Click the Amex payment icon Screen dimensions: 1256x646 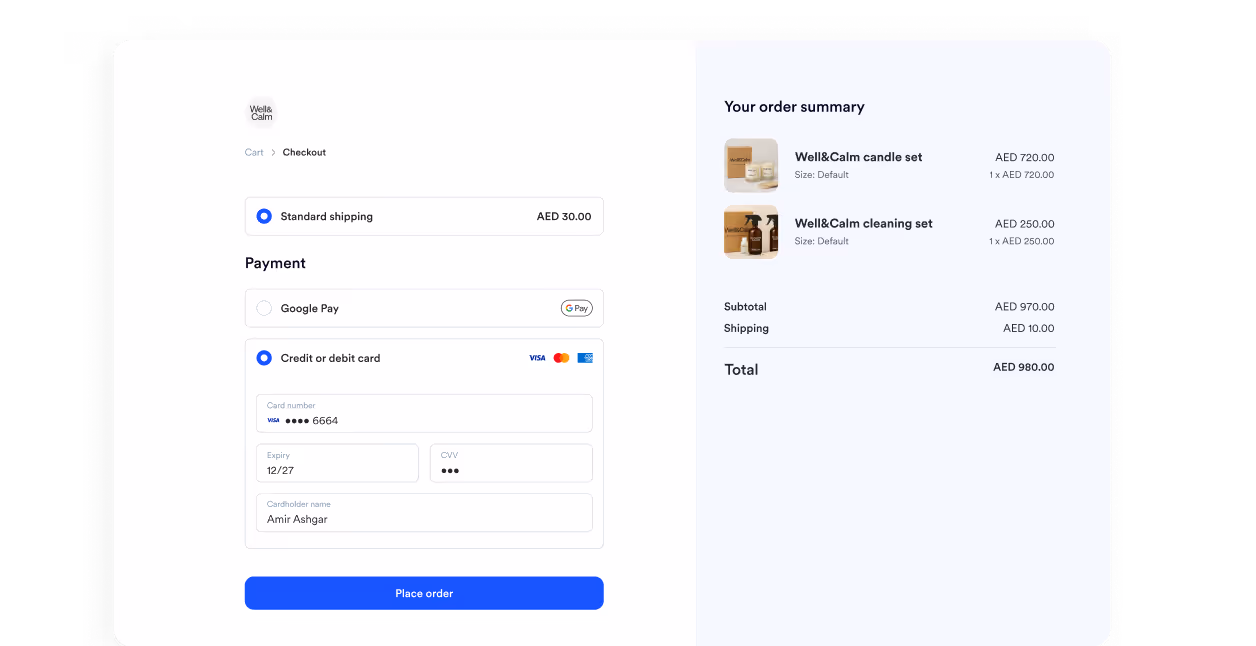(x=584, y=357)
